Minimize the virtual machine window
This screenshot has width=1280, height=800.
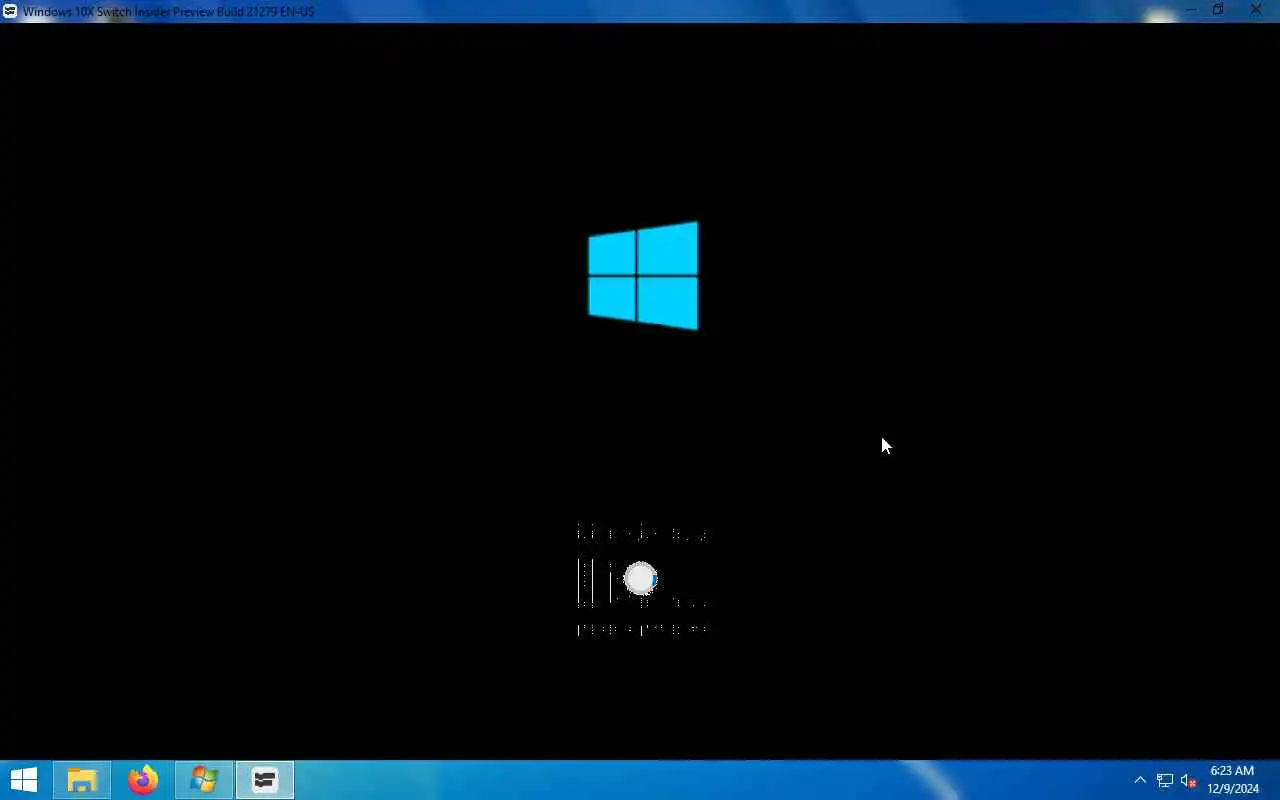(1191, 10)
